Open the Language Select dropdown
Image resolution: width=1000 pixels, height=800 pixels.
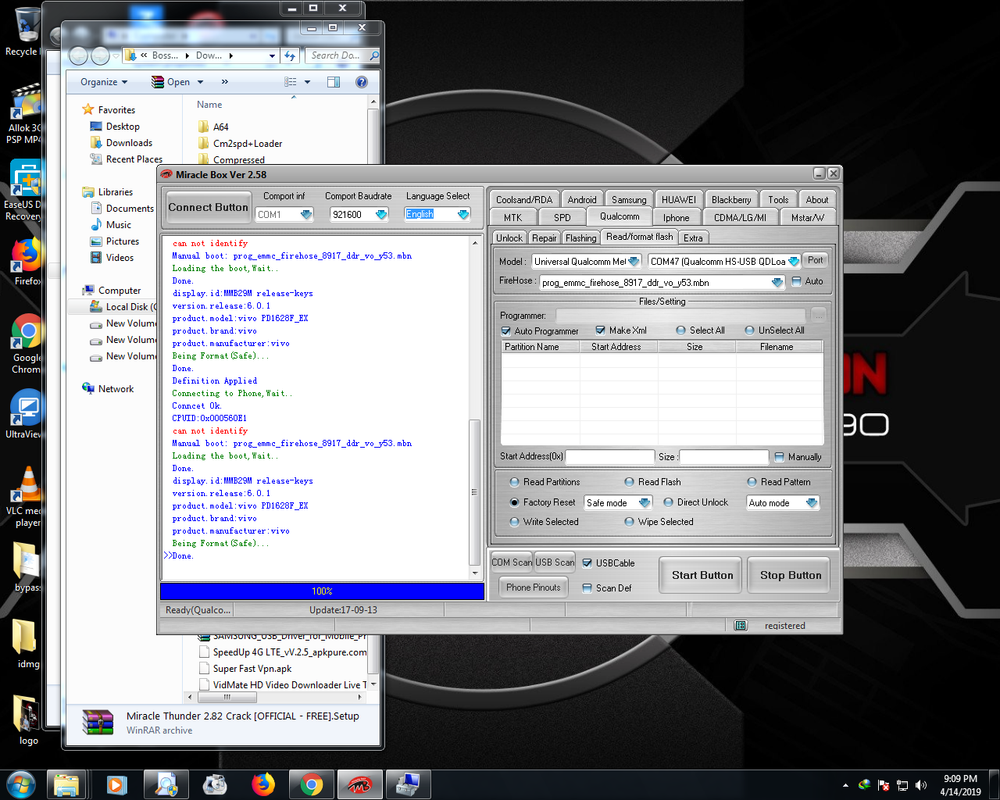464,214
